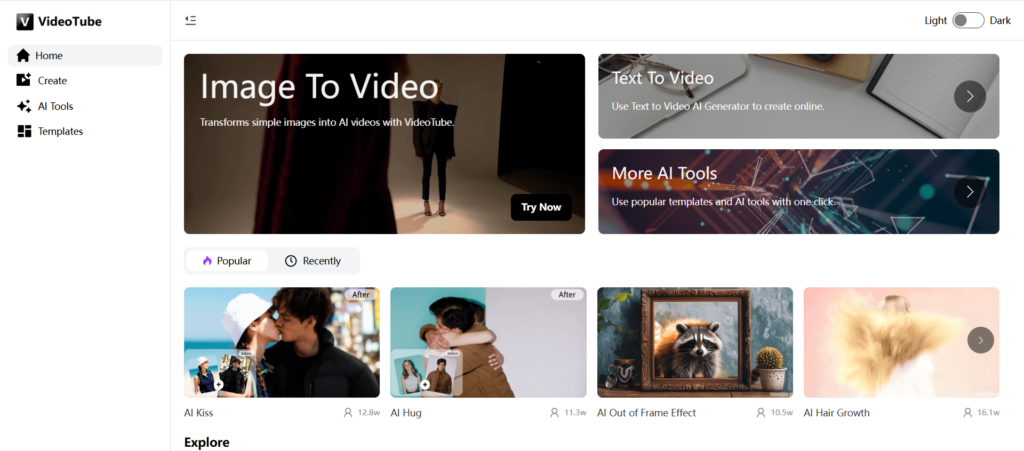The width and height of the screenshot is (1024, 451).
Task: Click the user icon next to 11.3w
Action: coord(554,412)
